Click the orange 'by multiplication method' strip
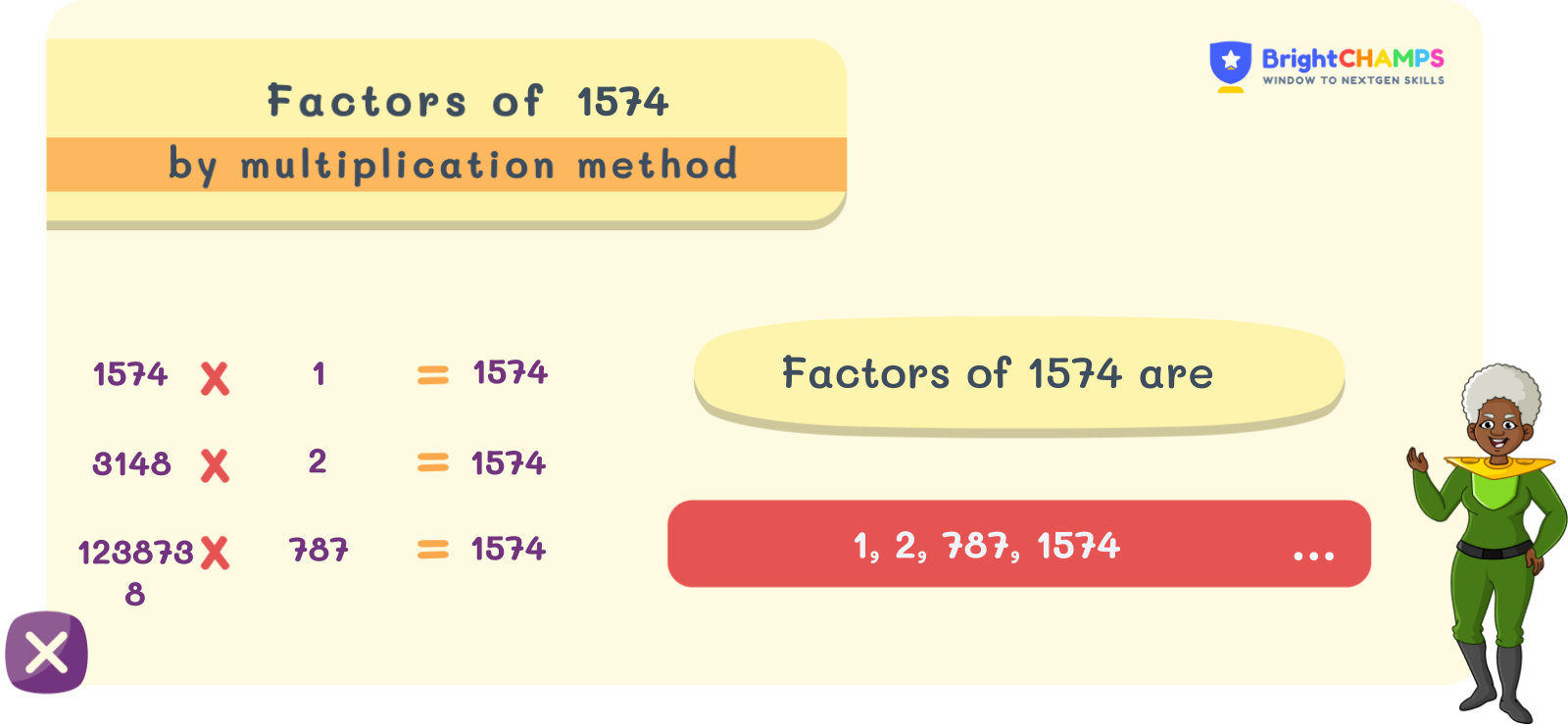This screenshot has height=725, width=1568. click(452, 165)
